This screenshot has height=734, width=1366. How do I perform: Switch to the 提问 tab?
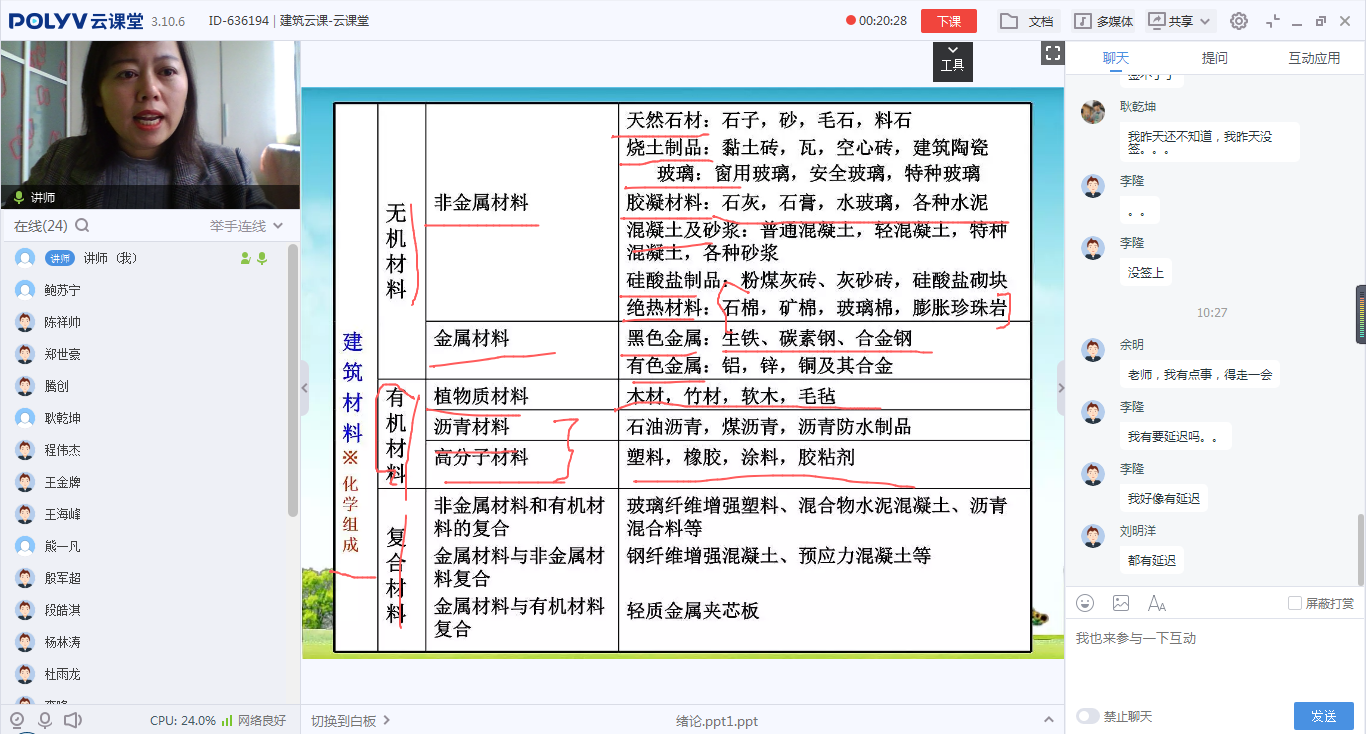click(1215, 58)
